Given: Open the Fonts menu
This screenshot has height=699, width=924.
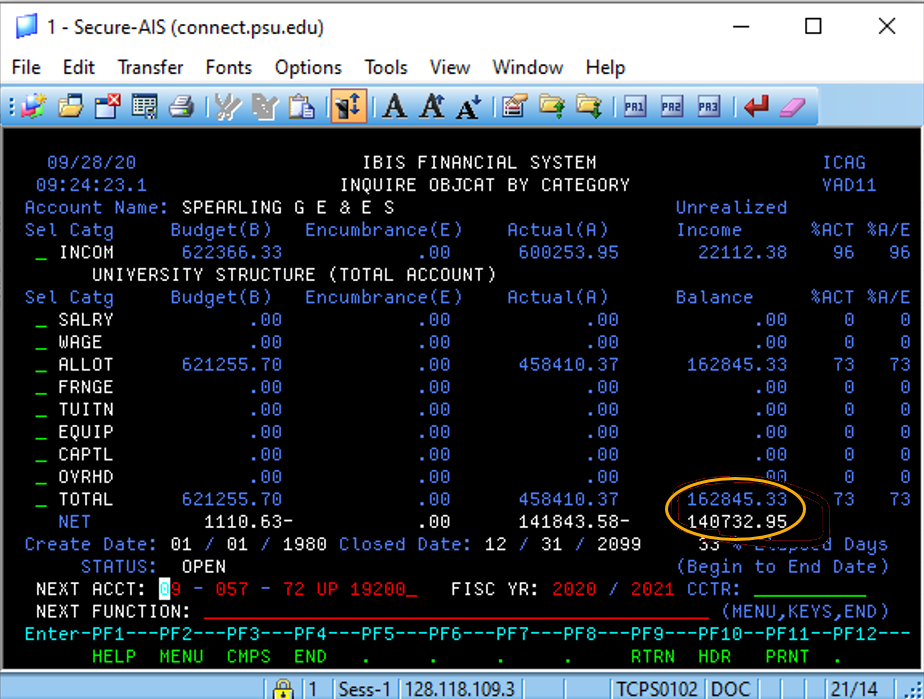Looking at the screenshot, I should point(228,67).
